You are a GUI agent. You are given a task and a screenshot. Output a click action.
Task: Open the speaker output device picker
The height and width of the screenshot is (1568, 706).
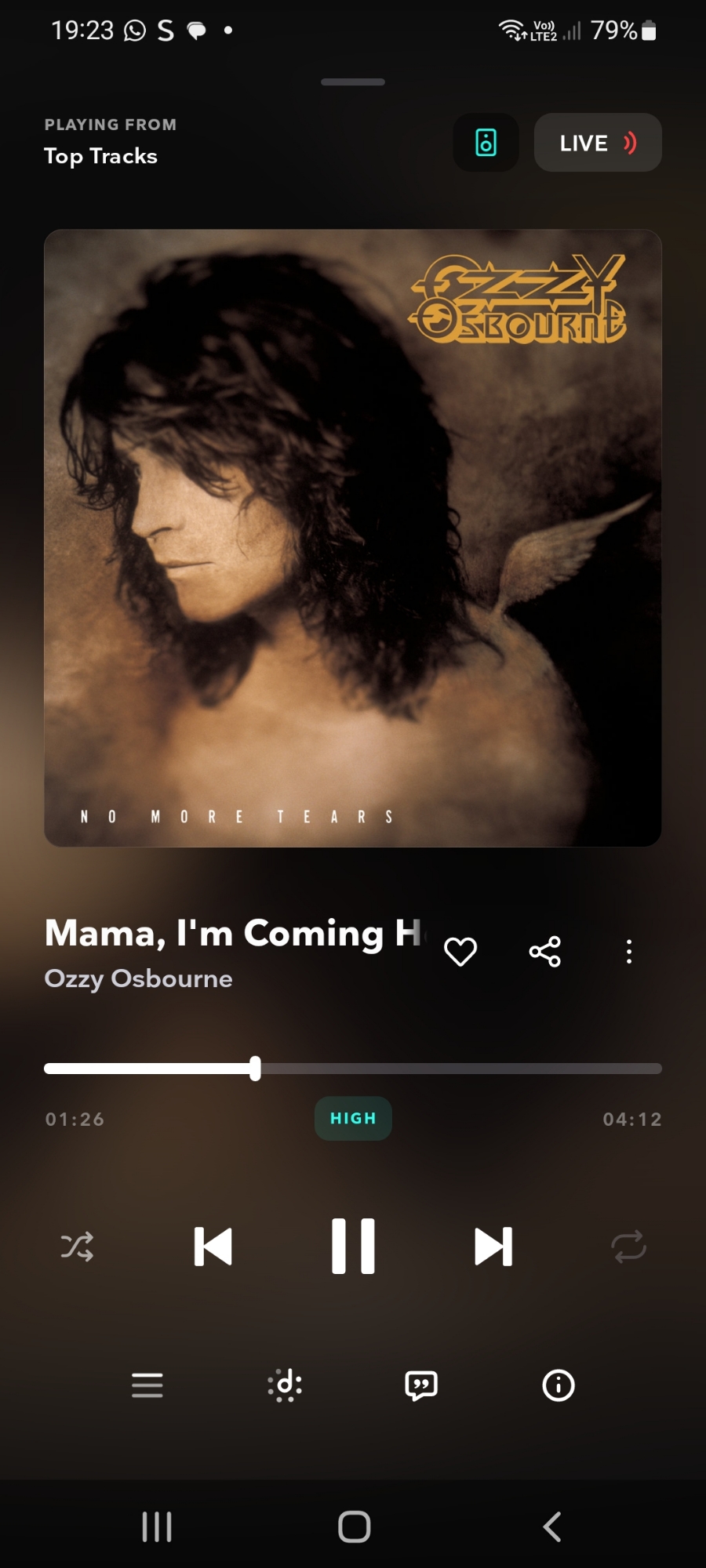(486, 143)
